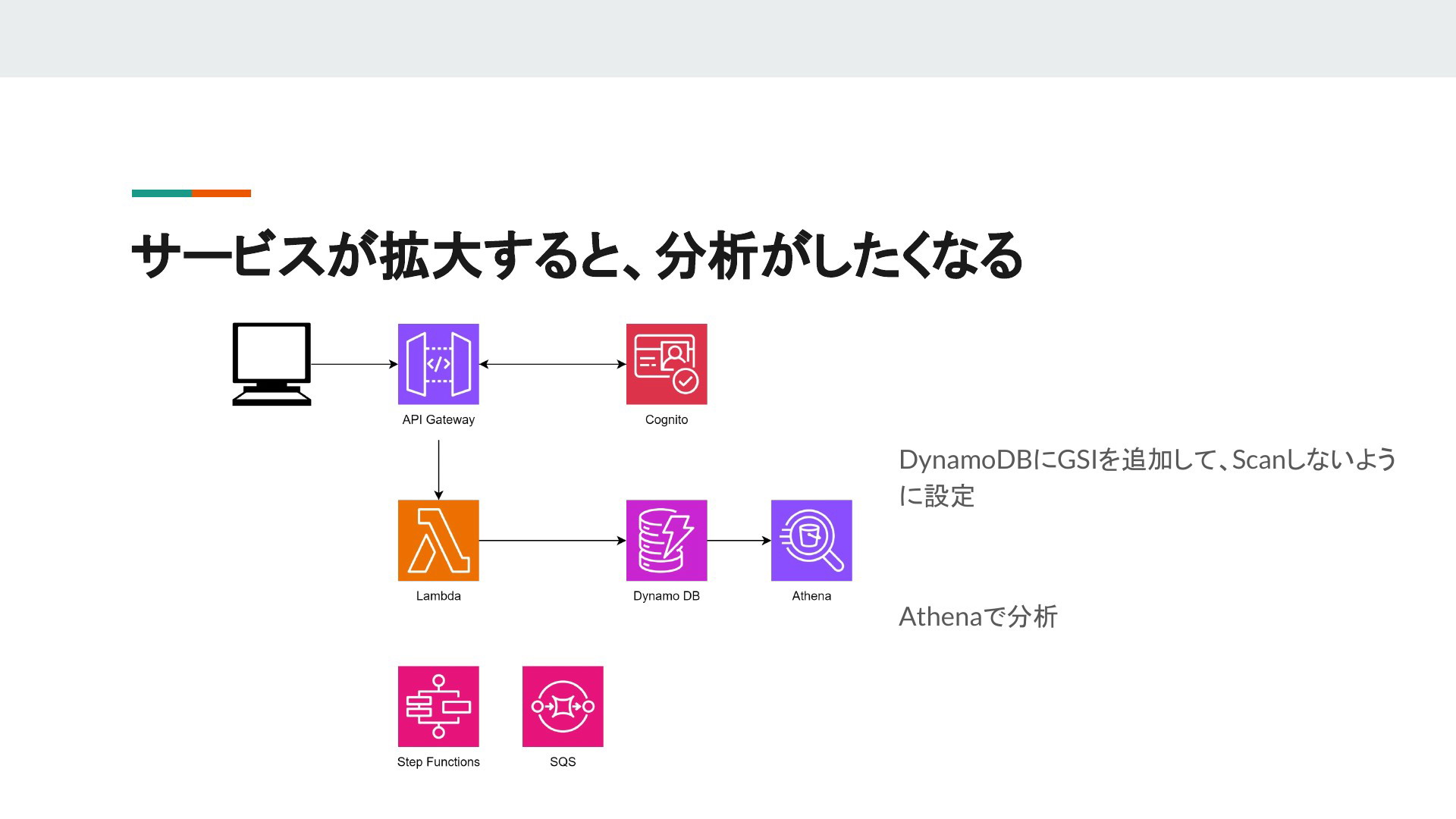The height and width of the screenshot is (819, 1456).
Task: Click the "Cognito" label text
Action: 667,420
